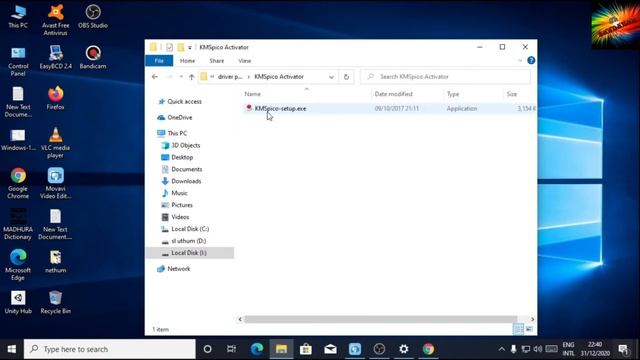
Task: Open MADHURA Dictionary desktop icon
Action: pyautogui.click(x=18, y=224)
